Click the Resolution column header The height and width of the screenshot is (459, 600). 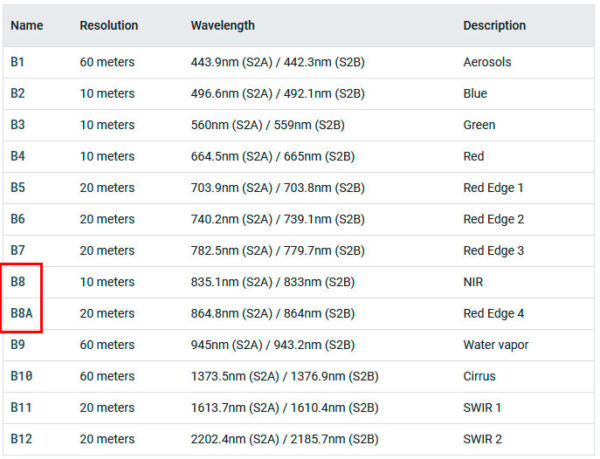[x=109, y=25]
